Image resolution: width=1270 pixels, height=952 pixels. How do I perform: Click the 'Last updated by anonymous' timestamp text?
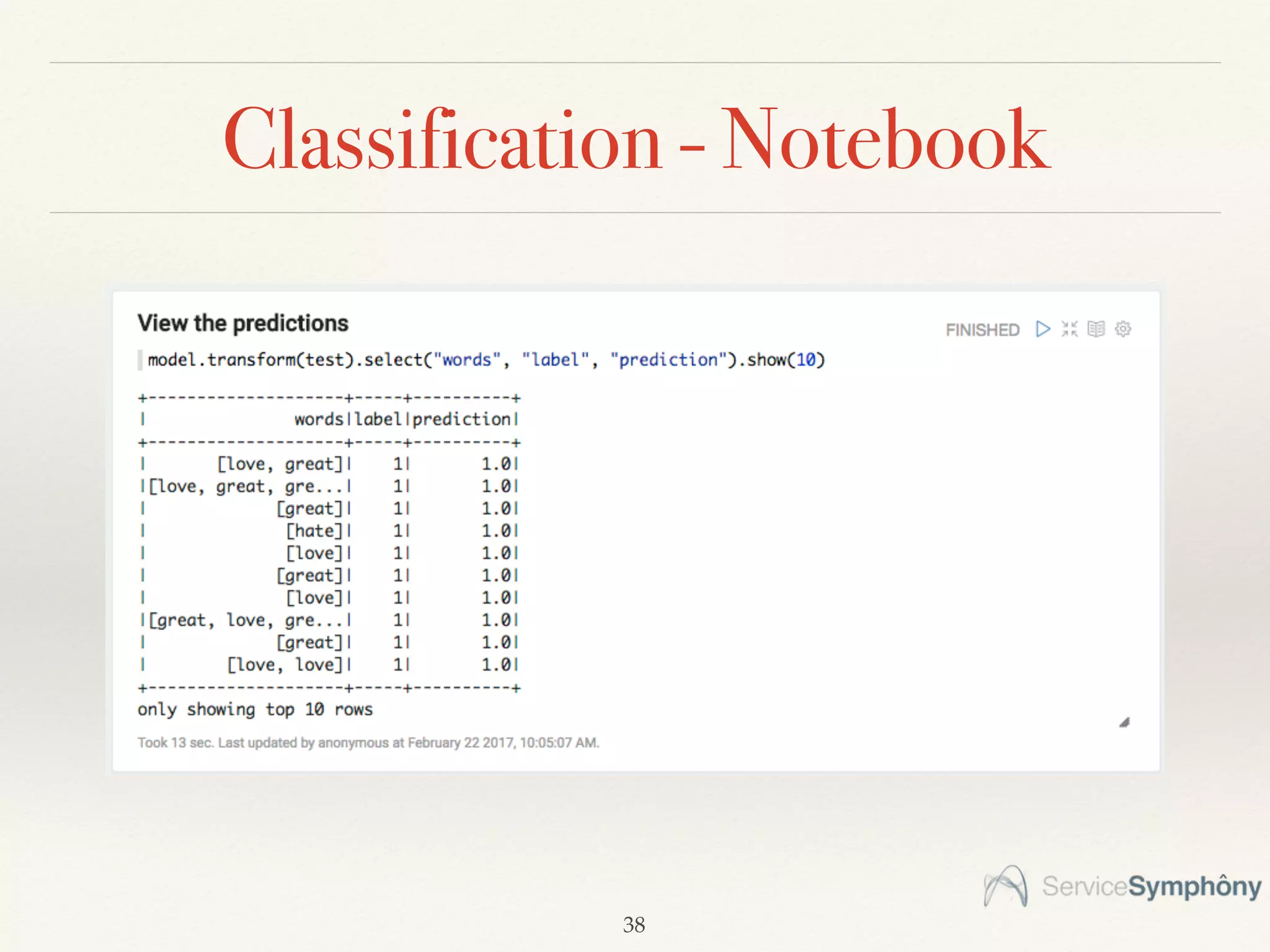pyautogui.click(x=368, y=743)
